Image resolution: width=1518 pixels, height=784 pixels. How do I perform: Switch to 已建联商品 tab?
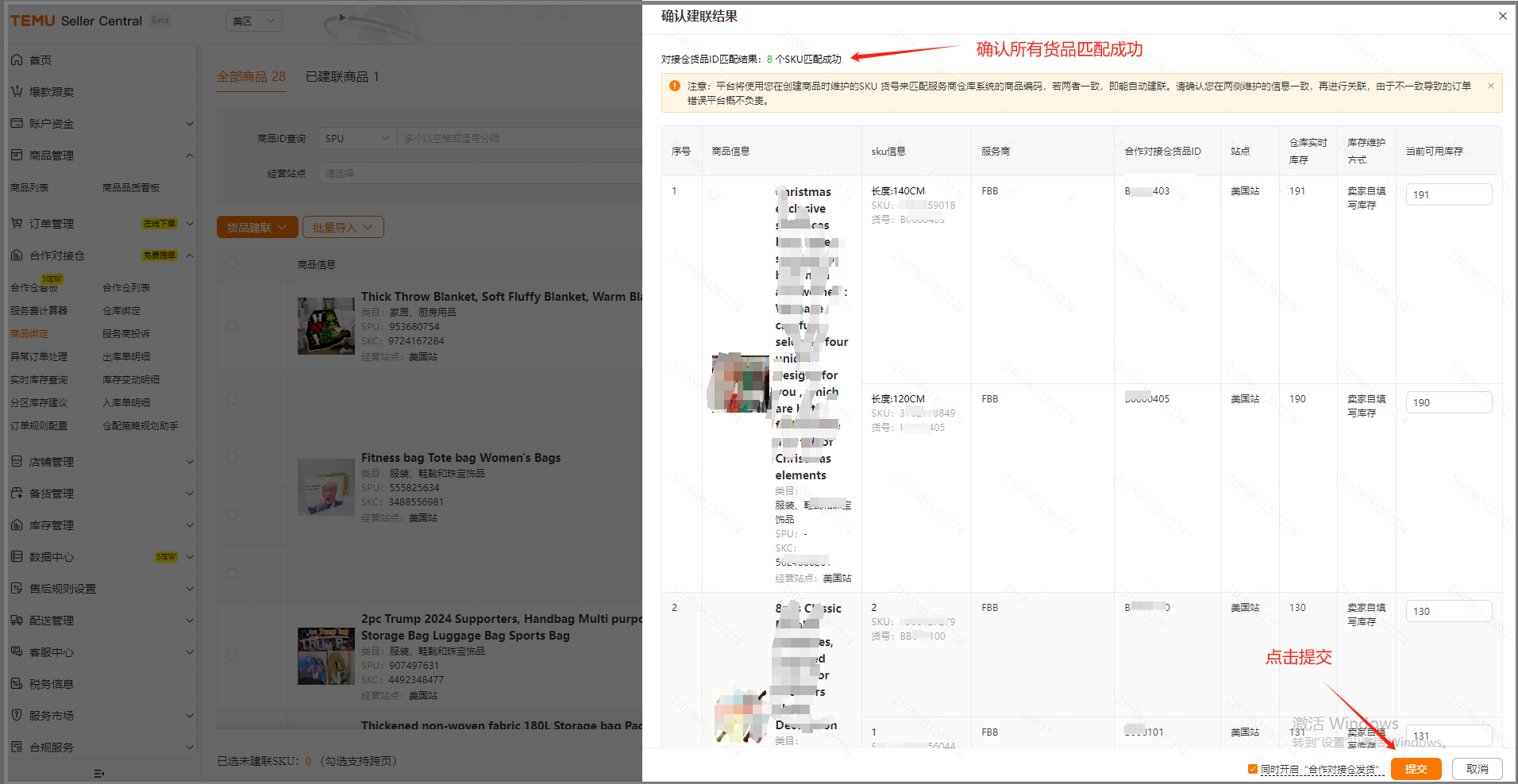[x=342, y=77]
